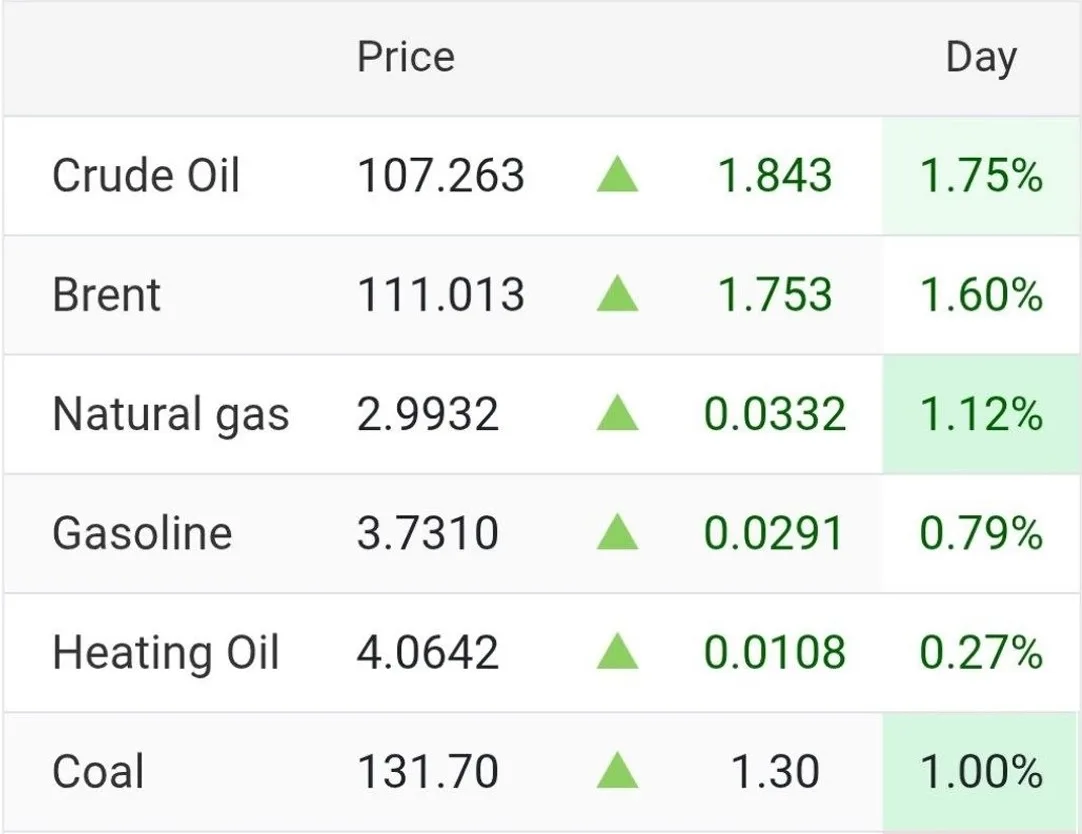The height and width of the screenshot is (834, 1082).
Task: Click the green up arrow for Crude Oil
Action: click(617, 175)
